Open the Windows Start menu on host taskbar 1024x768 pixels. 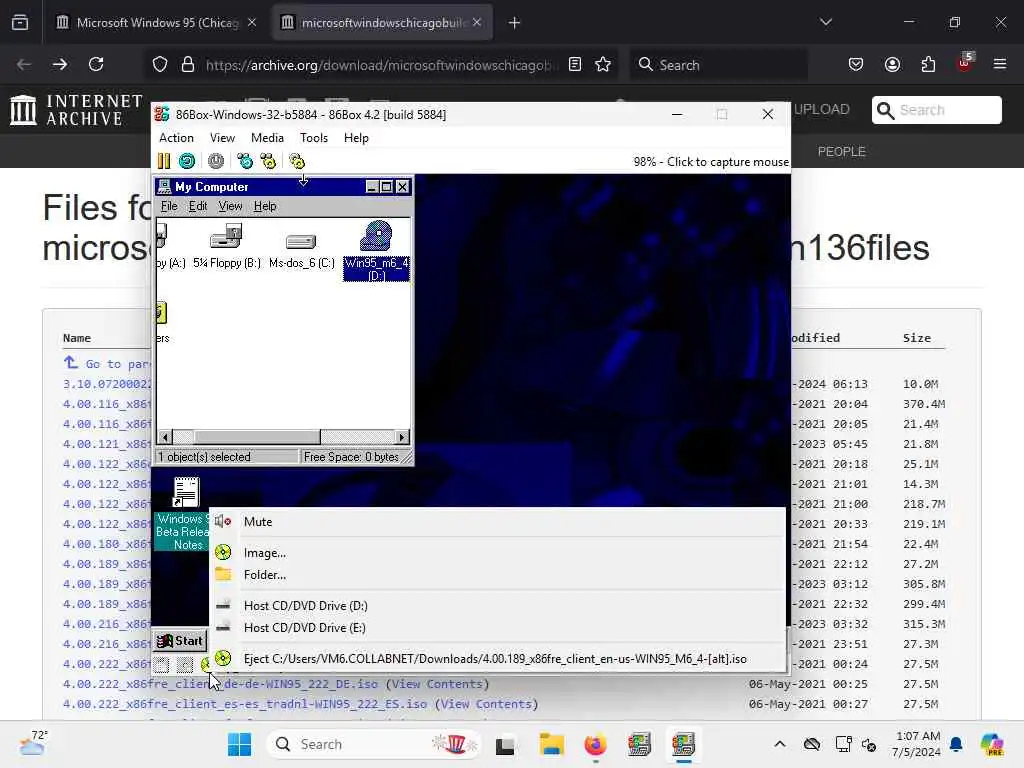[240, 744]
